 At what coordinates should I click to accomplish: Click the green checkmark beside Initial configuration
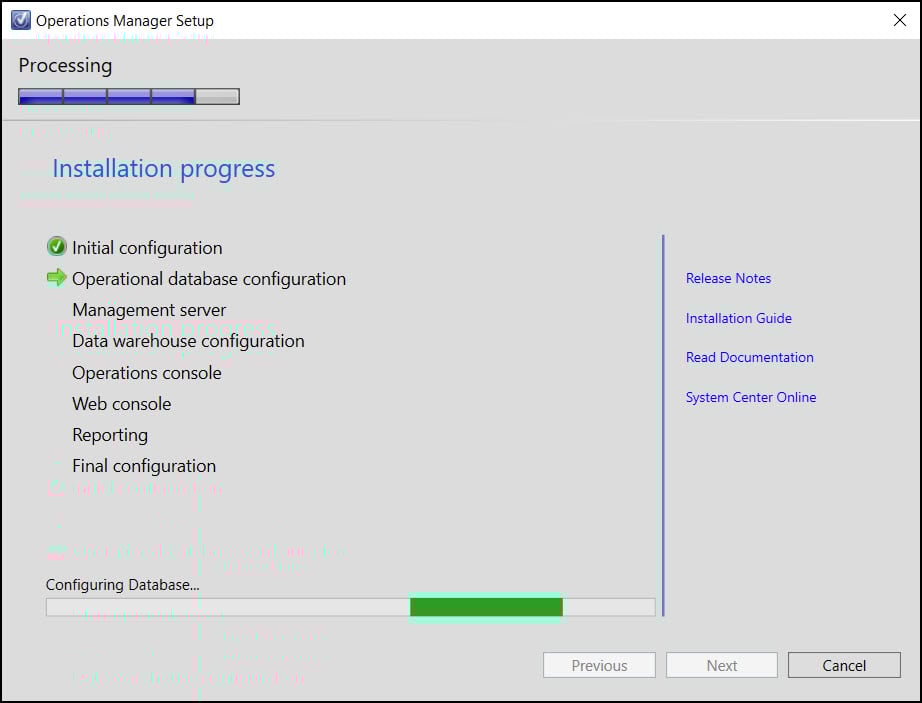pos(56,247)
